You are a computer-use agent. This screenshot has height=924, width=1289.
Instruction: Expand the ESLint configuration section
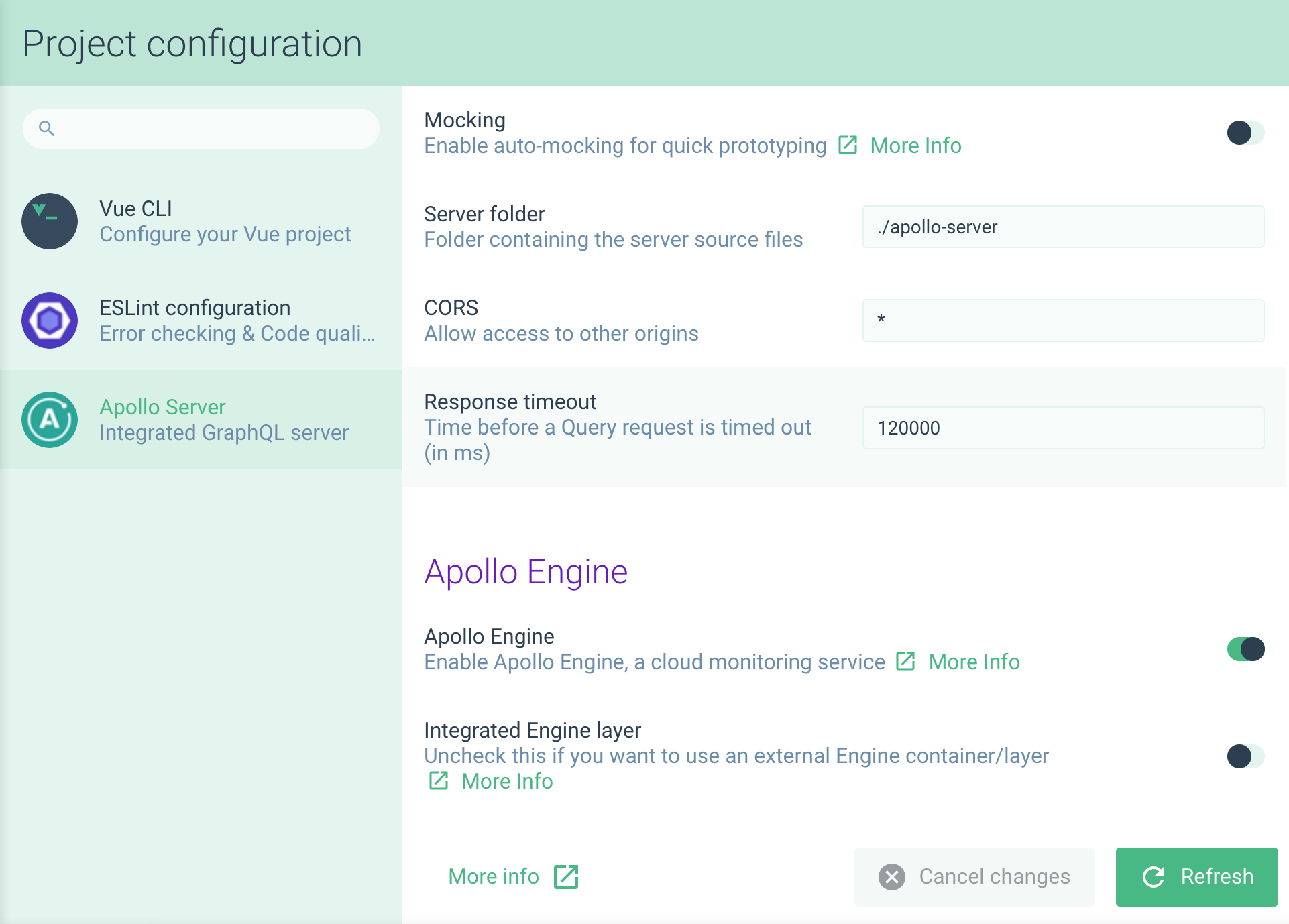200,320
